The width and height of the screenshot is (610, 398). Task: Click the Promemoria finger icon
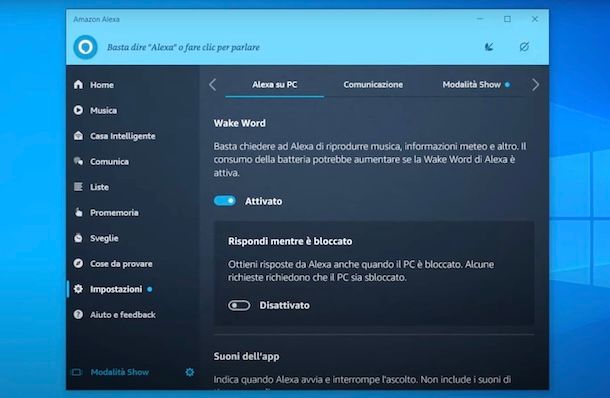pos(78,212)
